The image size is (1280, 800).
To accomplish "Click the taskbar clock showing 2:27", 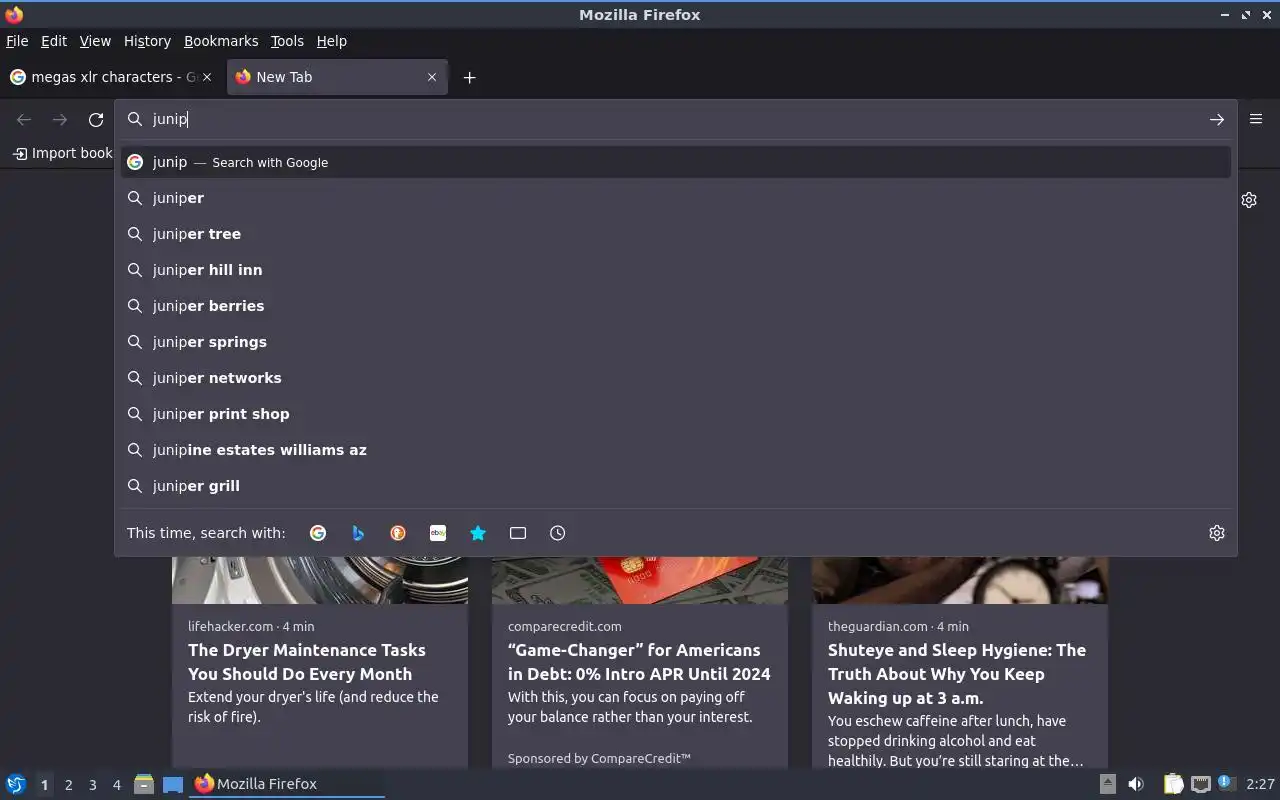I will (x=1260, y=784).
